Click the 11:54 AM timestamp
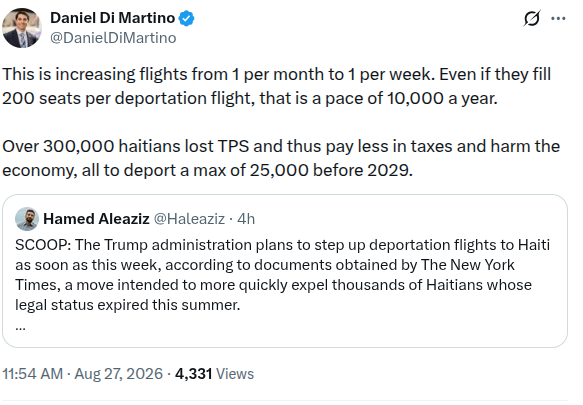This screenshot has height=405, width=583. [x=33, y=374]
